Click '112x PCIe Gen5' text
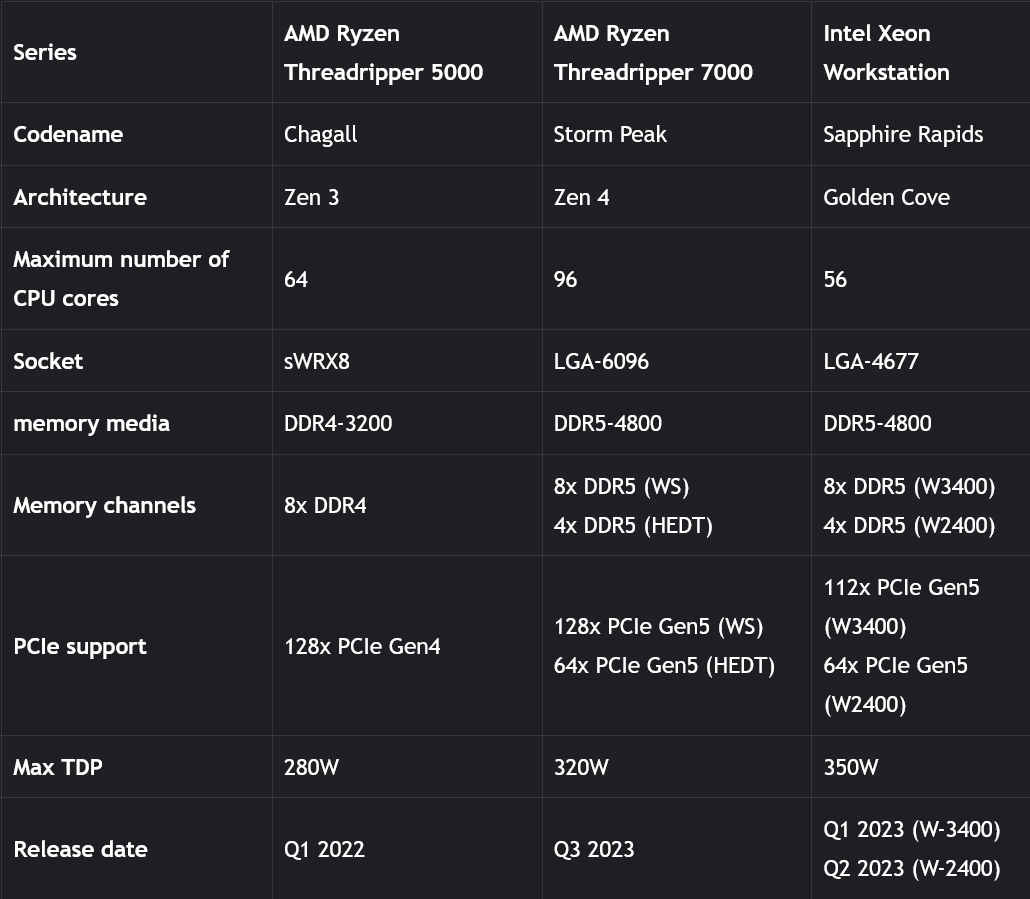This screenshot has width=1030, height=899. 901,587
